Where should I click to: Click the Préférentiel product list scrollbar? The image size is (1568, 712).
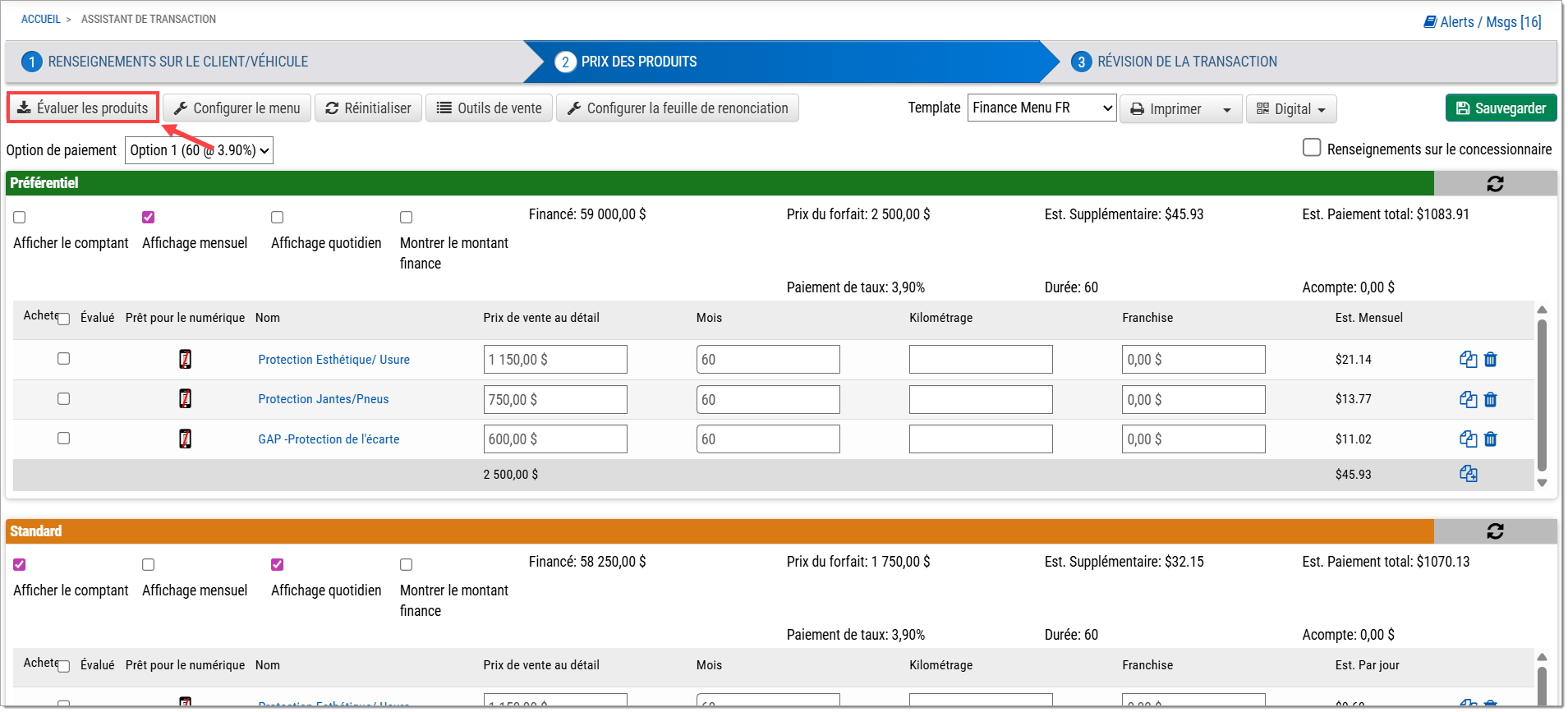click(1542, 396)
